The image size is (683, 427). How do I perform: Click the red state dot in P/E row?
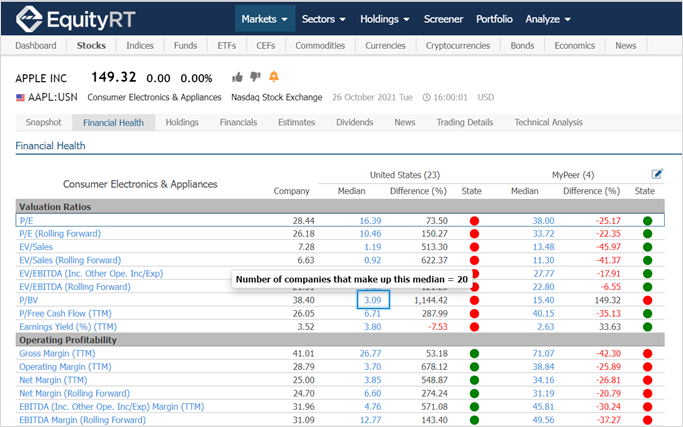coord(474,221)
